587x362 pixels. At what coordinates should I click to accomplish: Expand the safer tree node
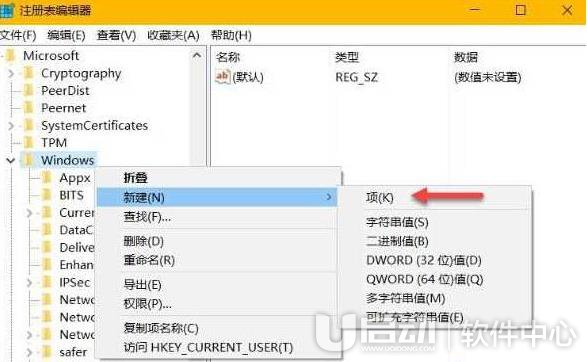pos(29,352)
